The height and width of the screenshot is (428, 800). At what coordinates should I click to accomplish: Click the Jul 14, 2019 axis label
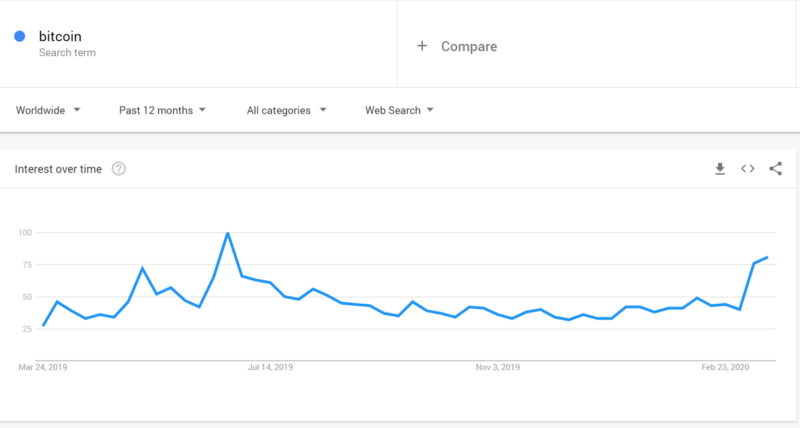pyautogui.click(x=270, y=367)
